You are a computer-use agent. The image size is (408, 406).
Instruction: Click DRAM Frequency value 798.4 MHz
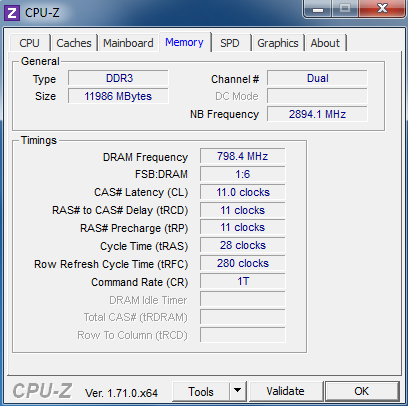pyautogui.click(x=243, y=156)
